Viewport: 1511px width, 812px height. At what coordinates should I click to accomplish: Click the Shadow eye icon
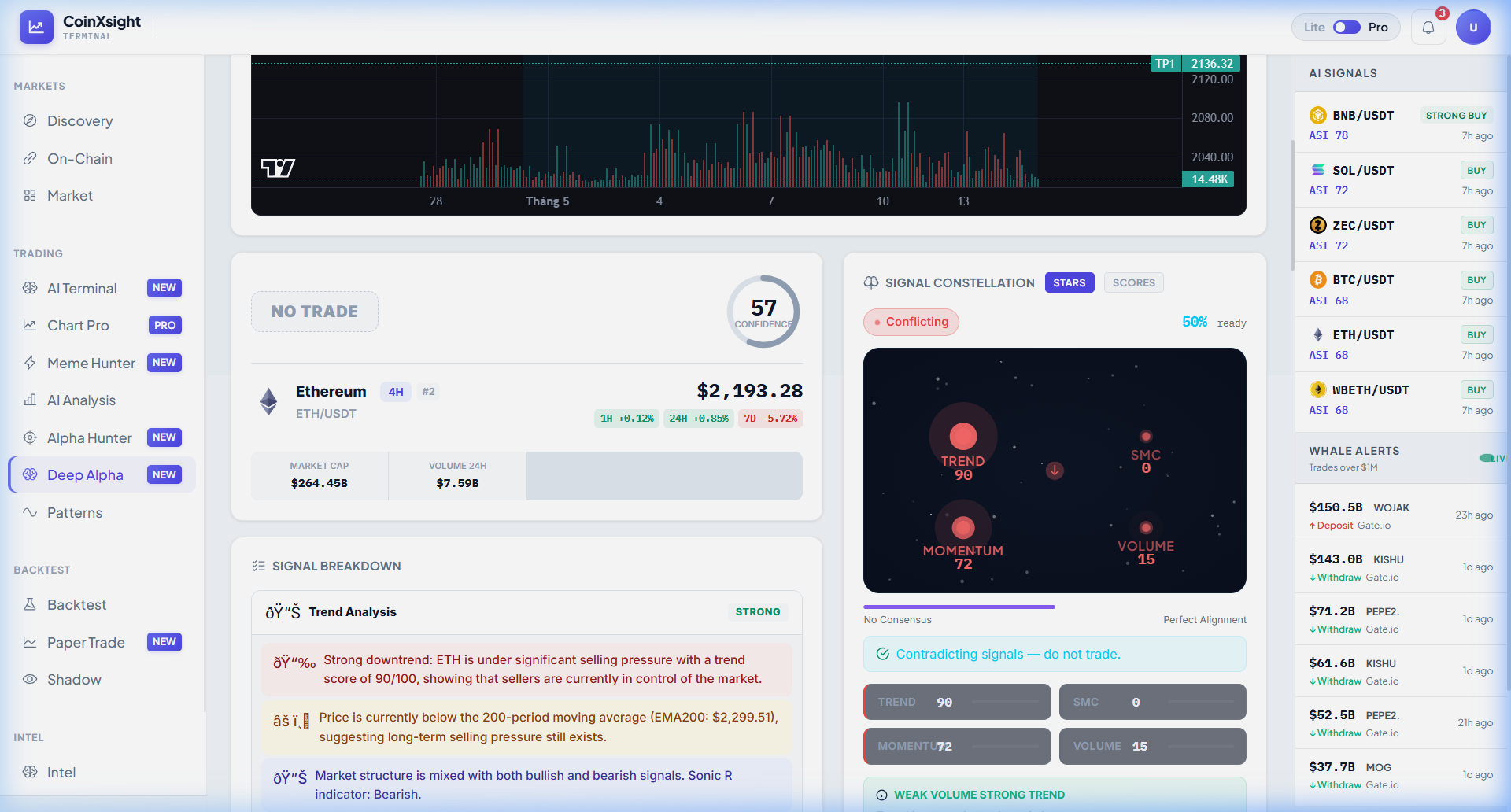click(x=30, y=679)
